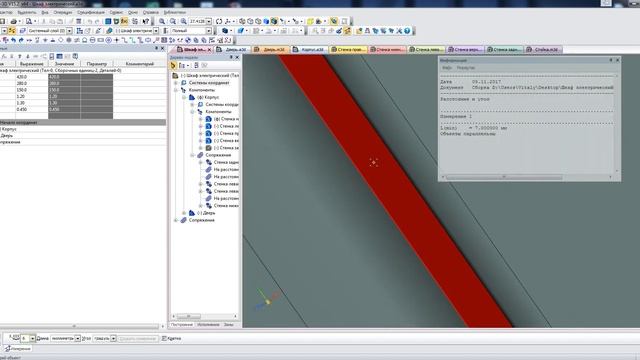Open the Исполнения tab below model tree
This screenshot has height=360, width=640.
click(x=208, y=324)
